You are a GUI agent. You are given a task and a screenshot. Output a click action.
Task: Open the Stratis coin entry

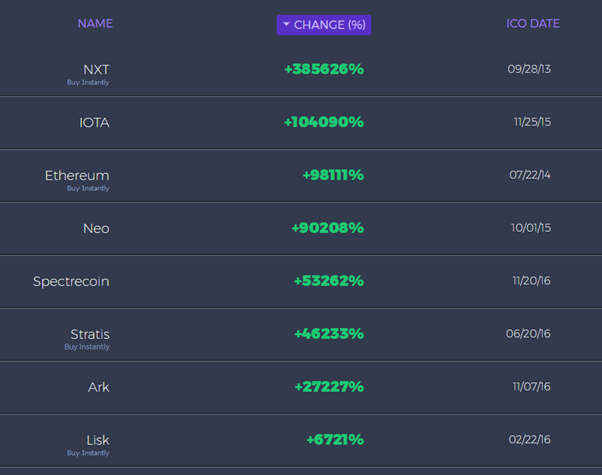point(90,334)
